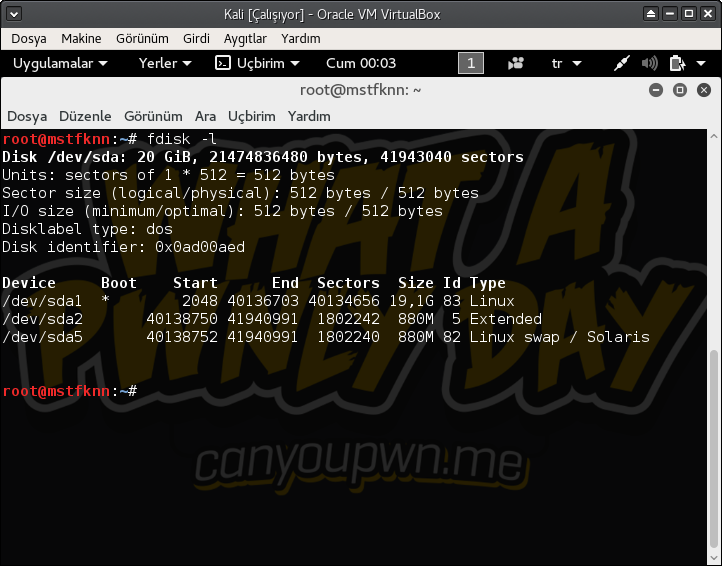The image size is (722, 566).
Task: Click the volume speaker icon
Action: [x=649, y=63]
